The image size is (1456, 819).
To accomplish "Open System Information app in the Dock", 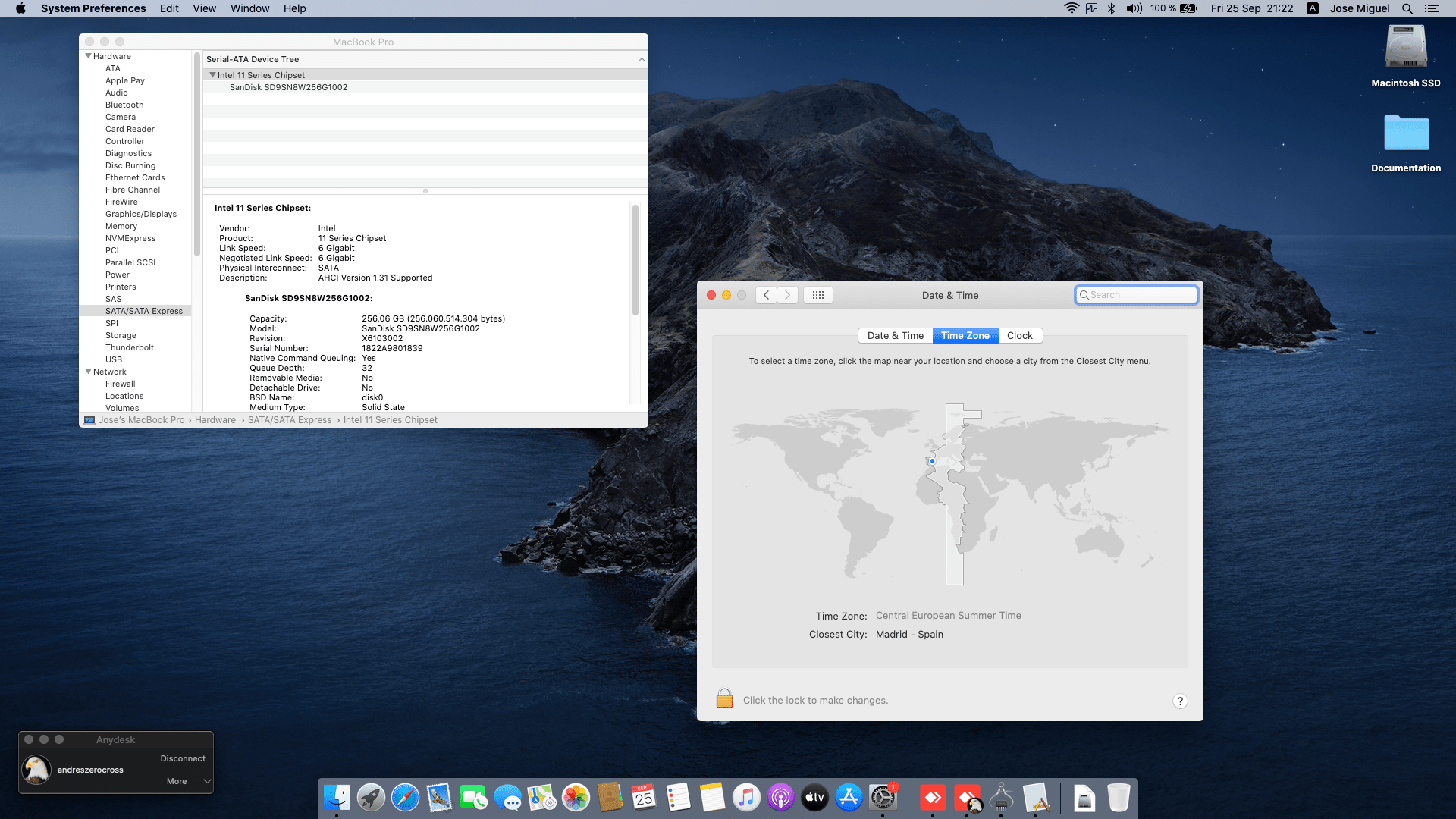I will (x=1001, y=798).
